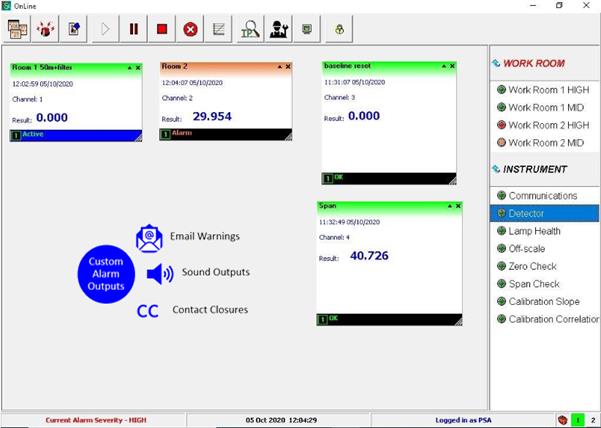Screen dimensions: 601x428
Task: Open the technician wrench service icon
Action: point(278,29)
